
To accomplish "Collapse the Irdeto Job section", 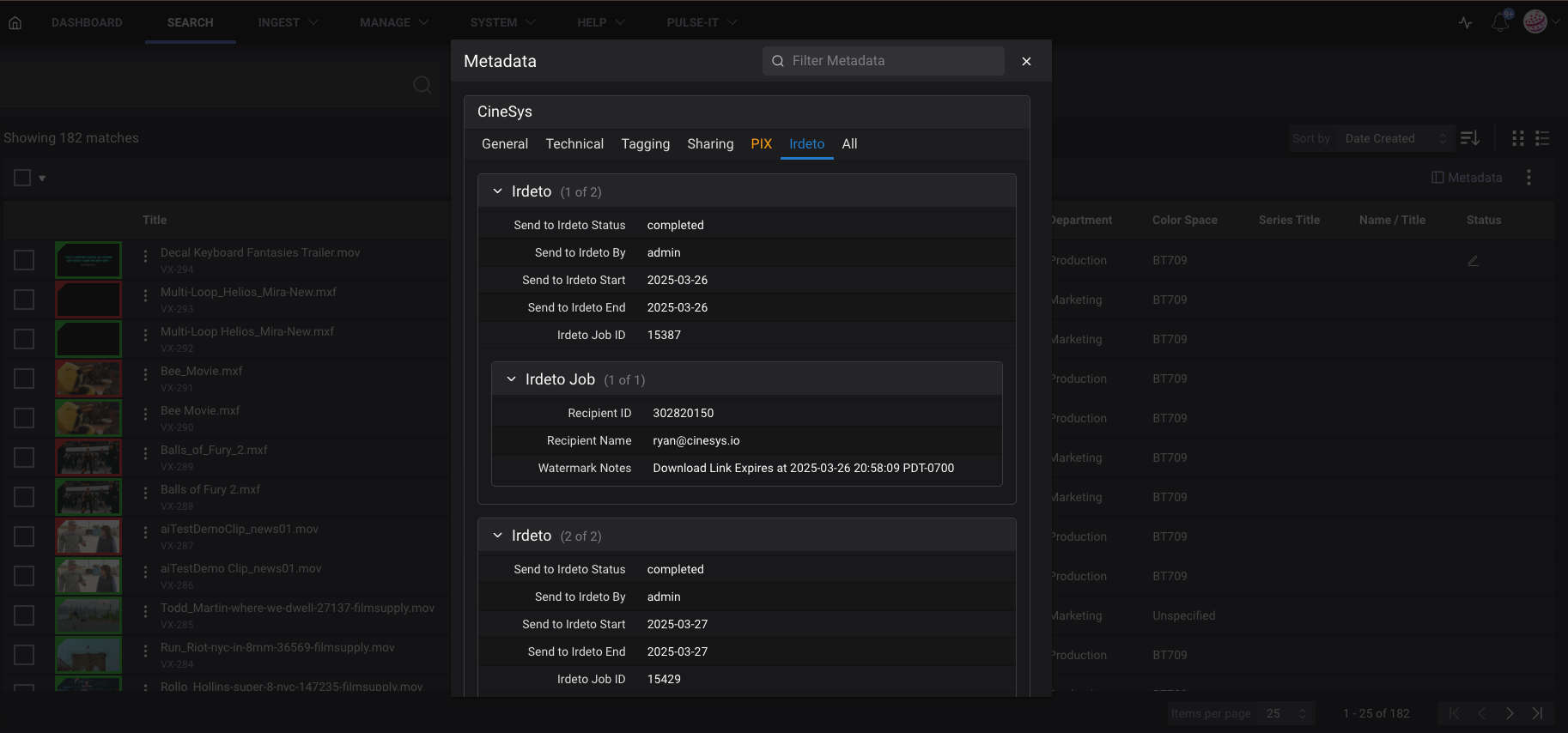I will 511,379.
